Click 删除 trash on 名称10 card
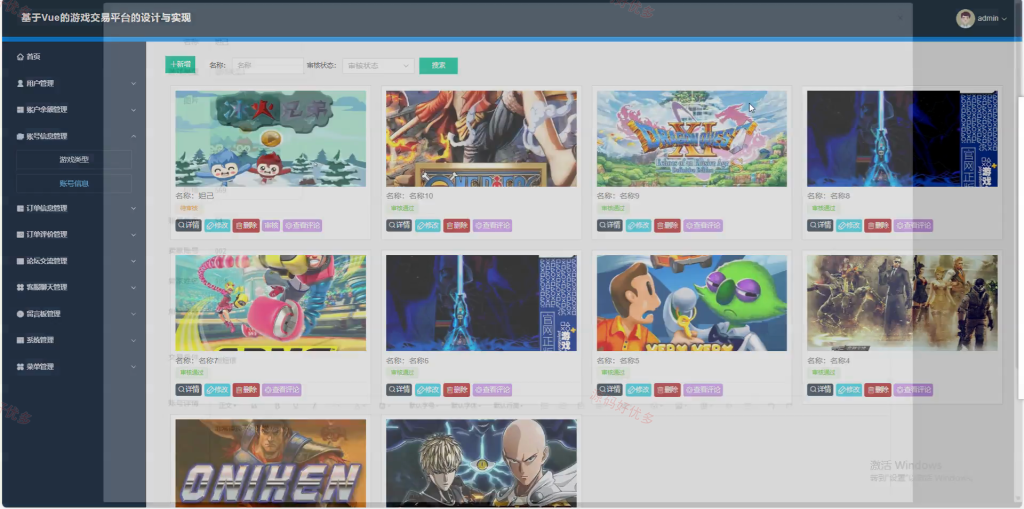This screenshot has height=509, width=1024. click(x=457, y=225)
